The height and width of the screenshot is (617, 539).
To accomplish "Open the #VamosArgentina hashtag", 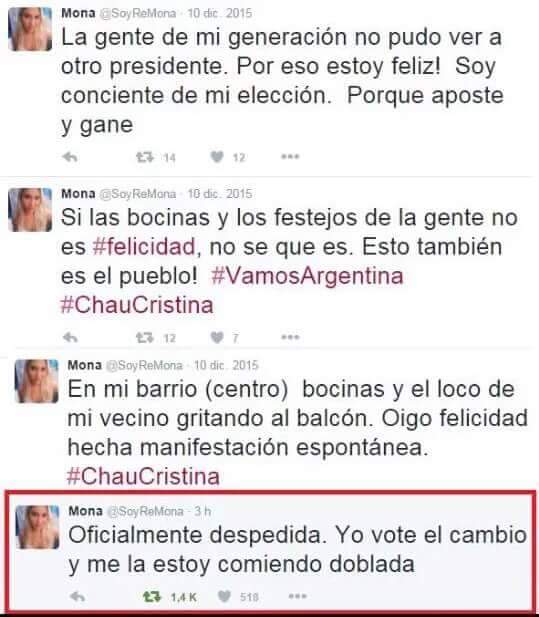I will (307, 276).
